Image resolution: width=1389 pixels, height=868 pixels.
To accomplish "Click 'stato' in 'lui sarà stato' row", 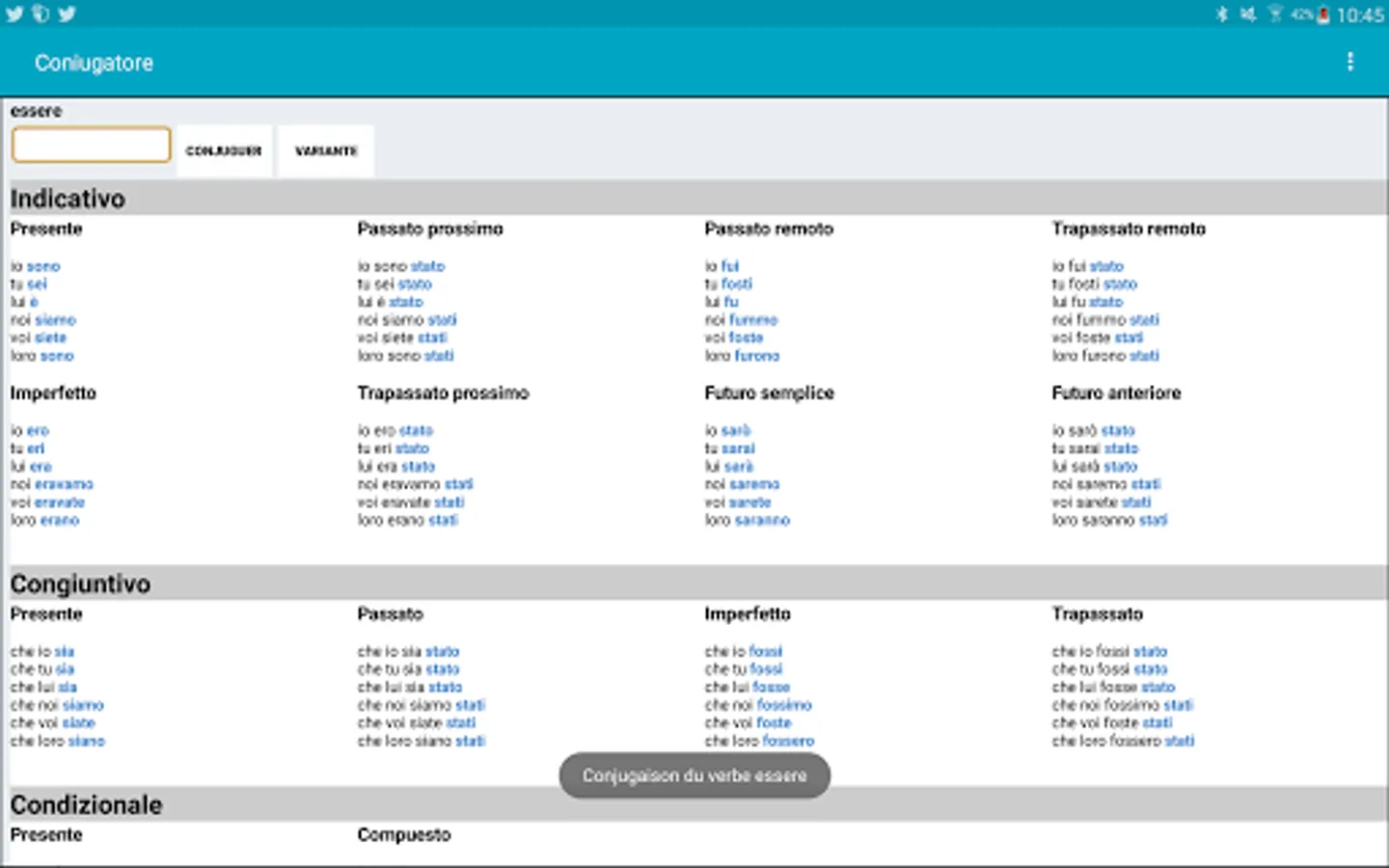I will click(x=1121, y=467).
